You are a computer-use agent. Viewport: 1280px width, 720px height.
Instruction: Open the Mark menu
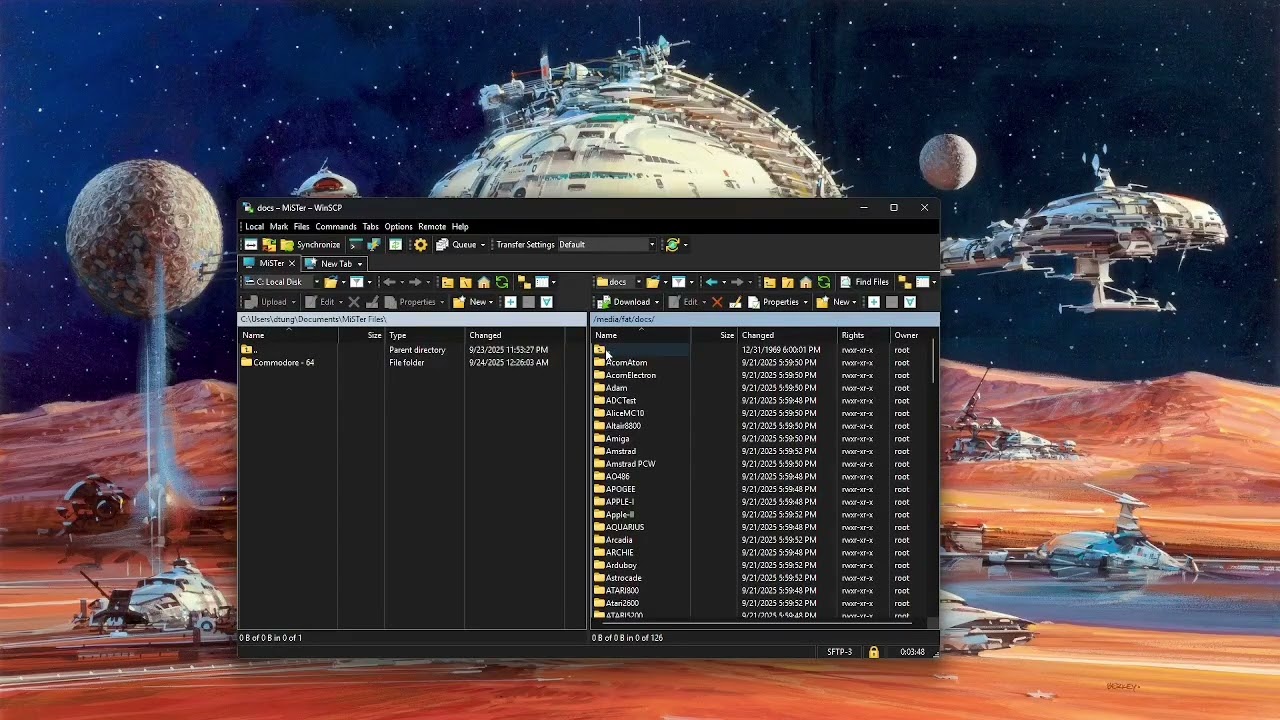279,227
